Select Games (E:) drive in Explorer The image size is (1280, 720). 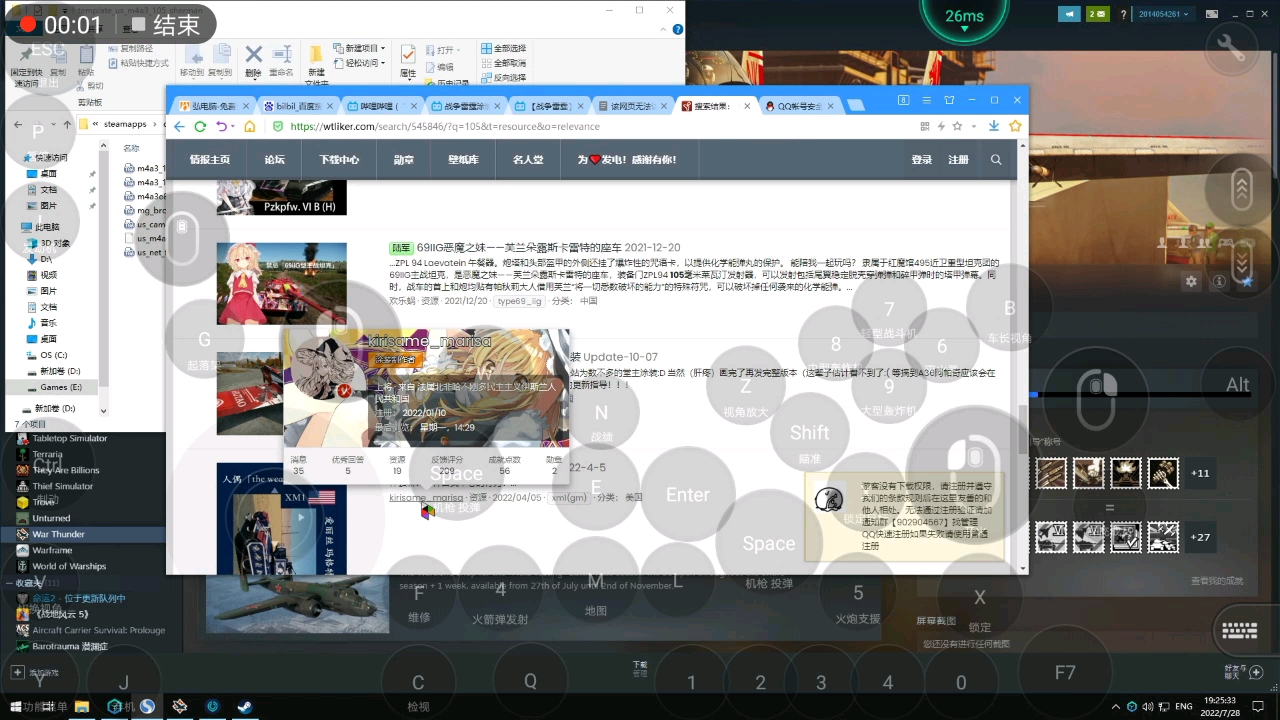52,387
